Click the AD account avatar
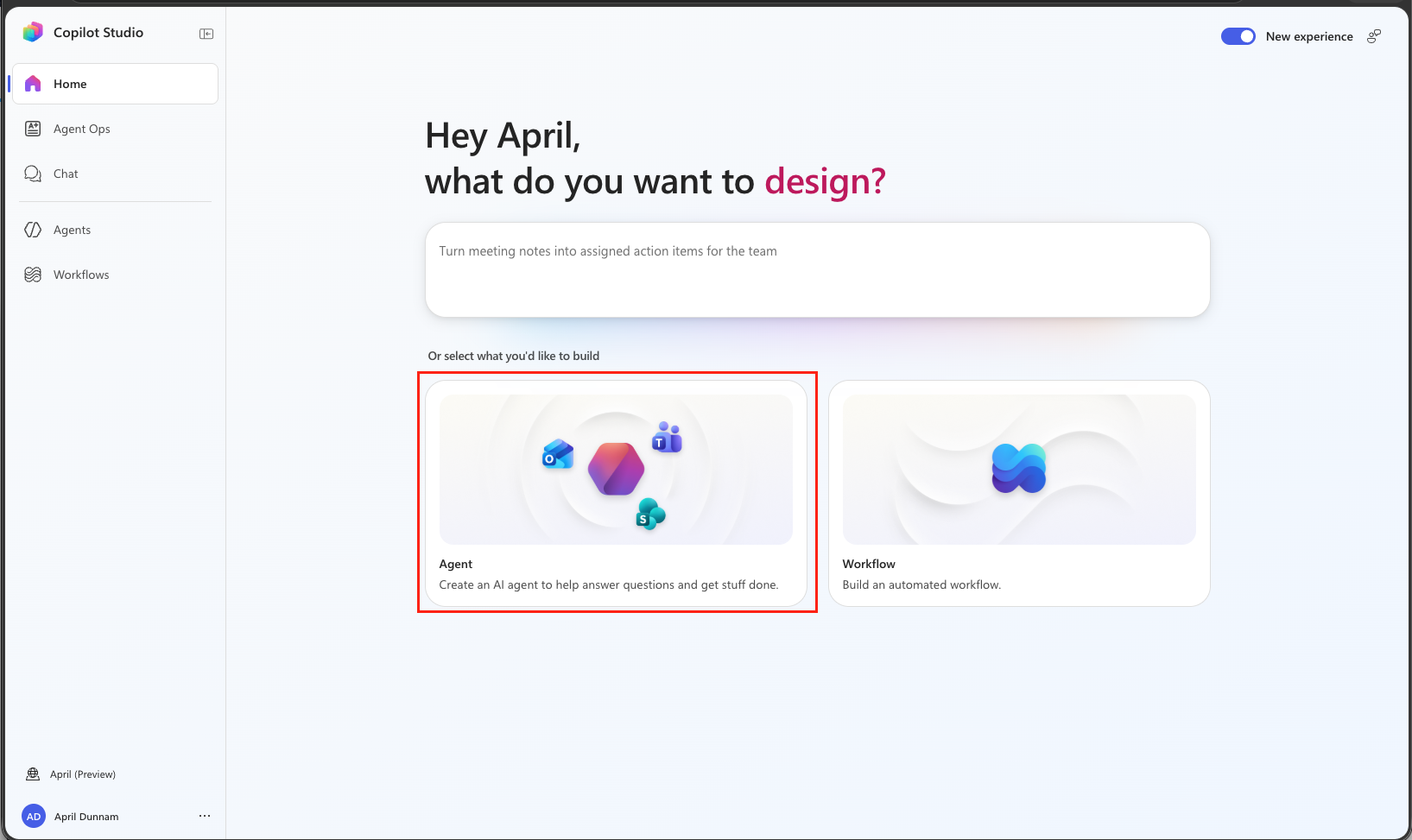Image resolution: width=1412 pixels, height=840 pixels. coord(34,816)
